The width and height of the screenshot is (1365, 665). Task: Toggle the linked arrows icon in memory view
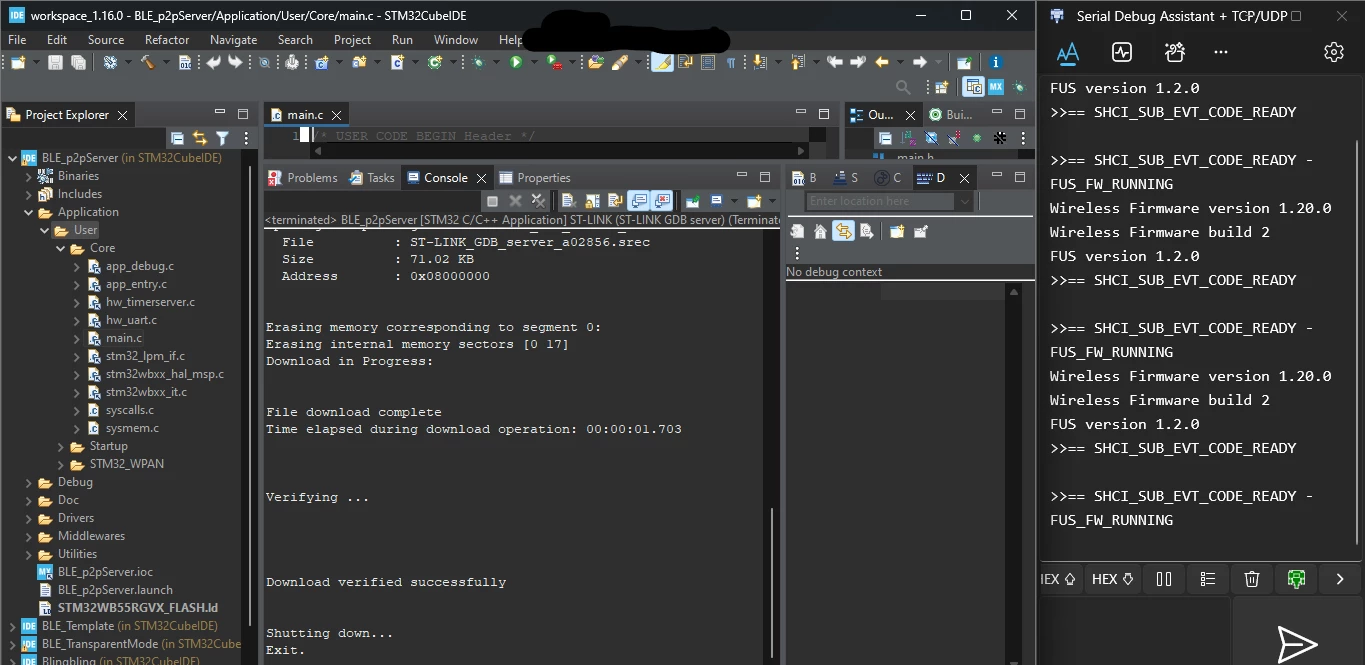point(843,231)
